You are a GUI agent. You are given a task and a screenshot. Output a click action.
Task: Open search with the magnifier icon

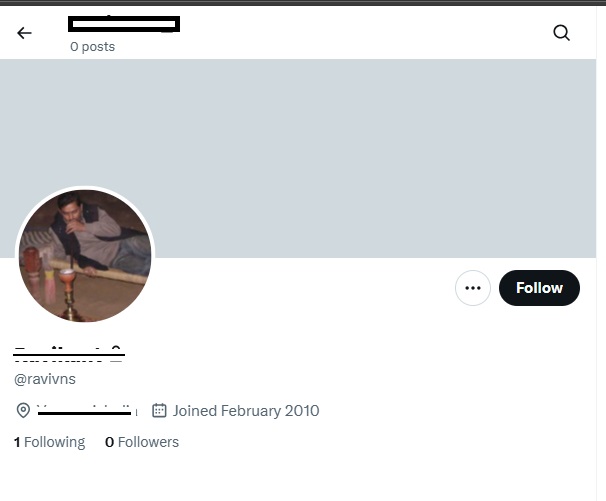[561, 33]
